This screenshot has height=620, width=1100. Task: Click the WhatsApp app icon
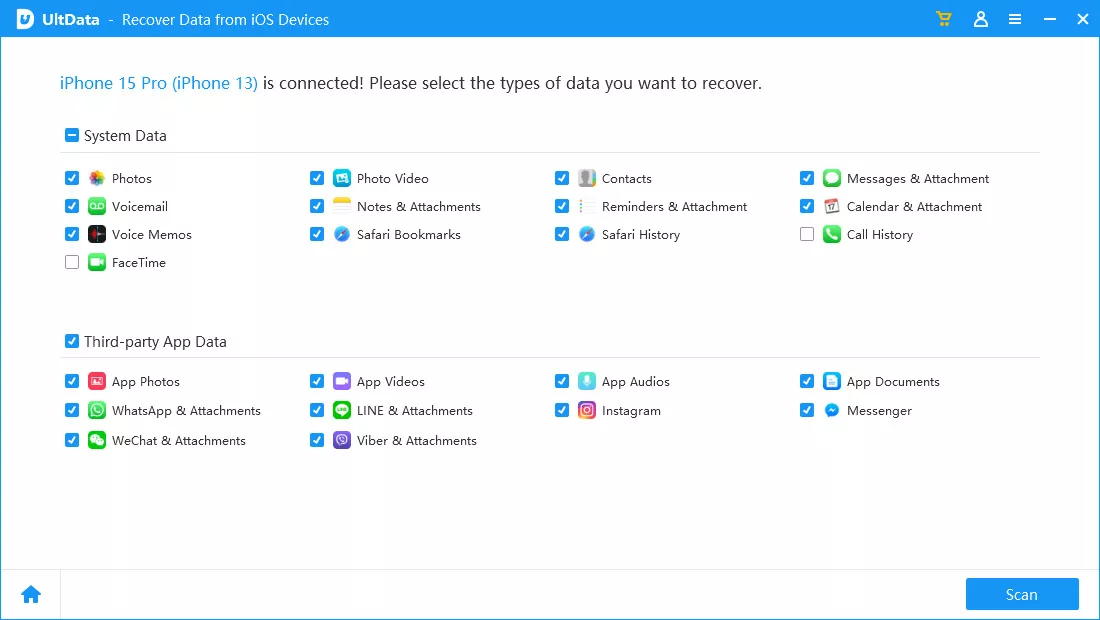(x=96, y=410)
